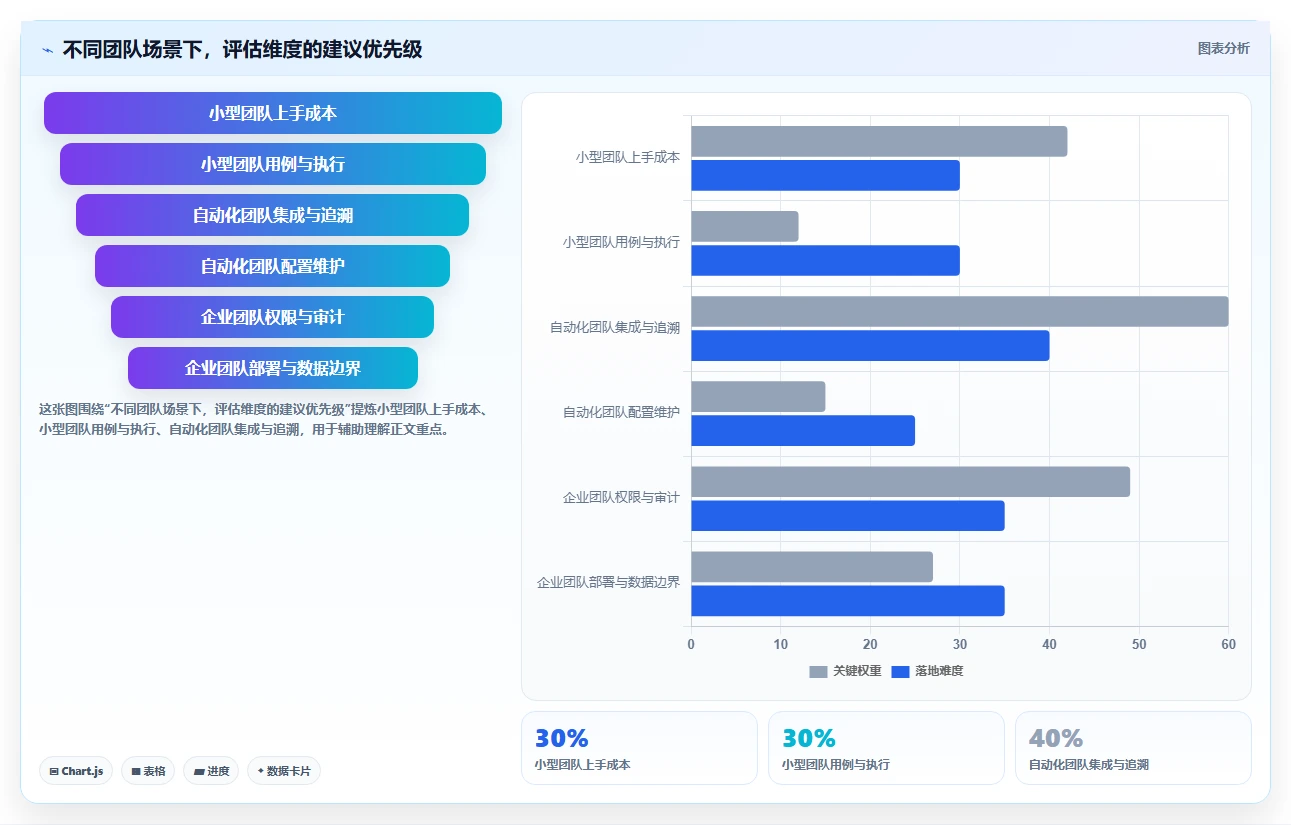The image size is (1291, 825).
Task: Click the blue 落地难度 legend color box
Action: [900, 671]
